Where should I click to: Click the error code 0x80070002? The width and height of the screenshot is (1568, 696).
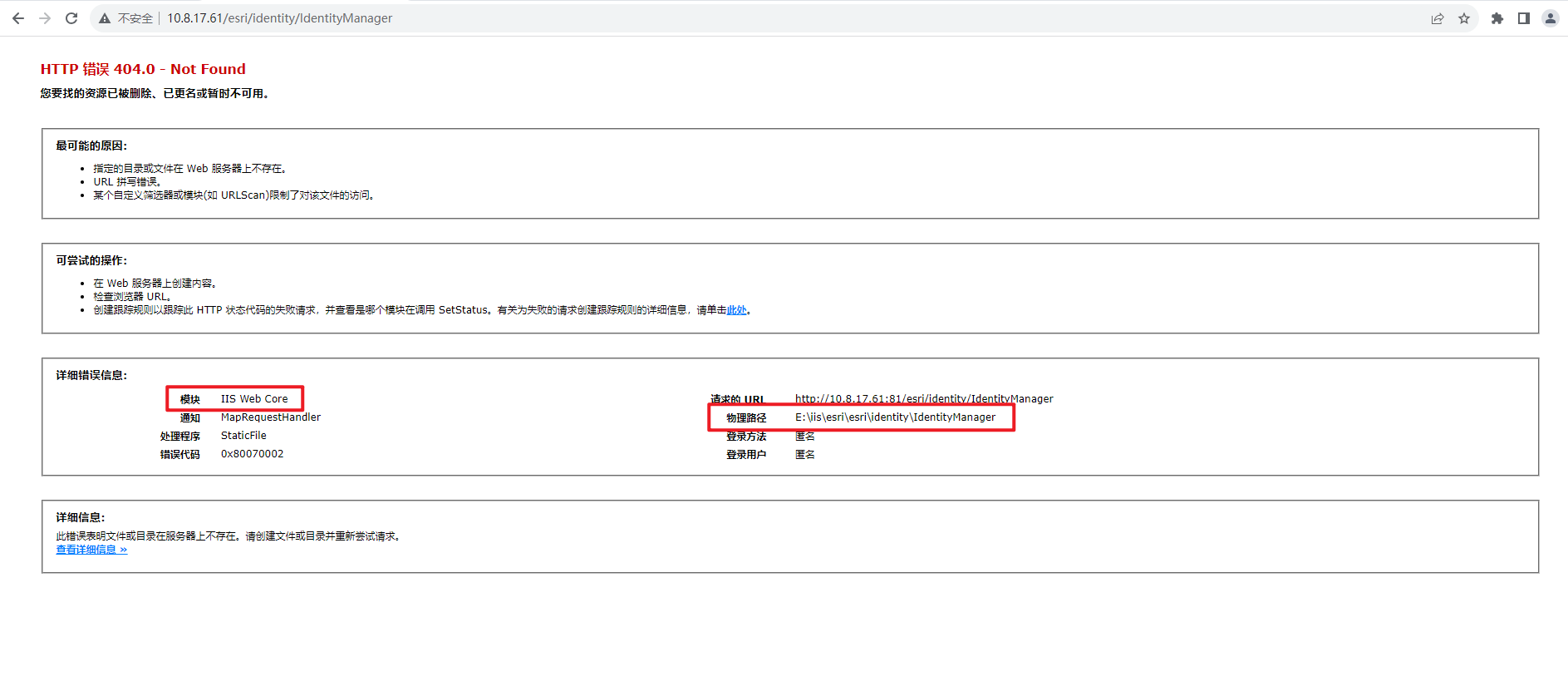tap(252, 454)
